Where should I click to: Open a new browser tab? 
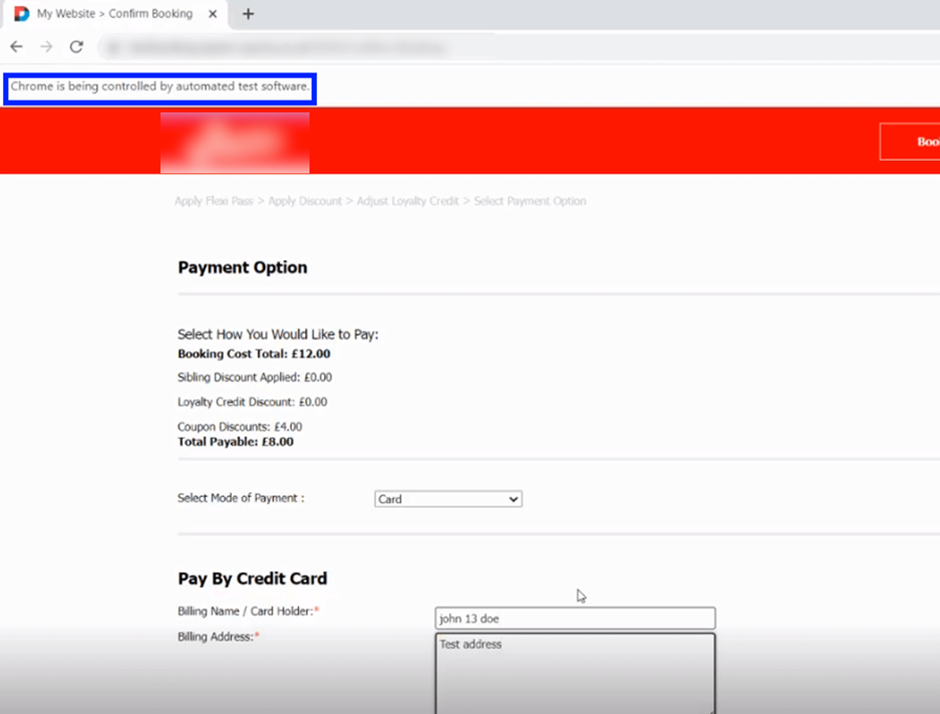point(248,14)
